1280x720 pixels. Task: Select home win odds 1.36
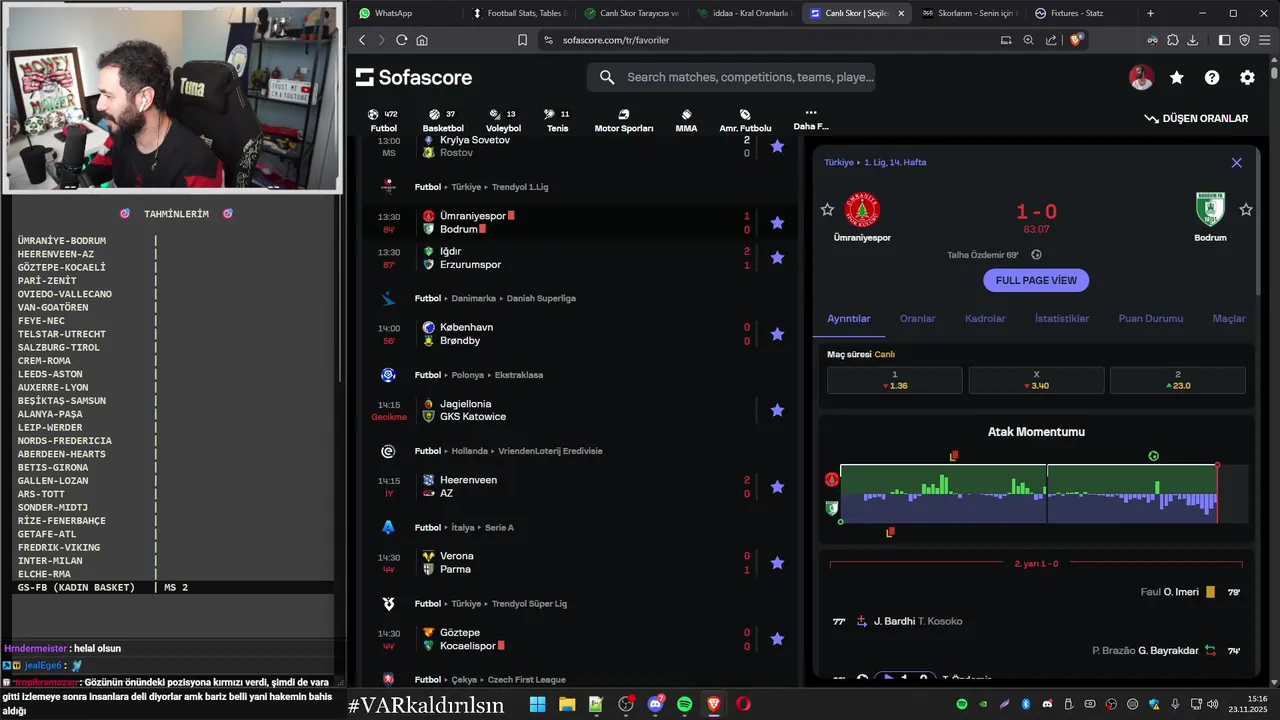point(894,380)
